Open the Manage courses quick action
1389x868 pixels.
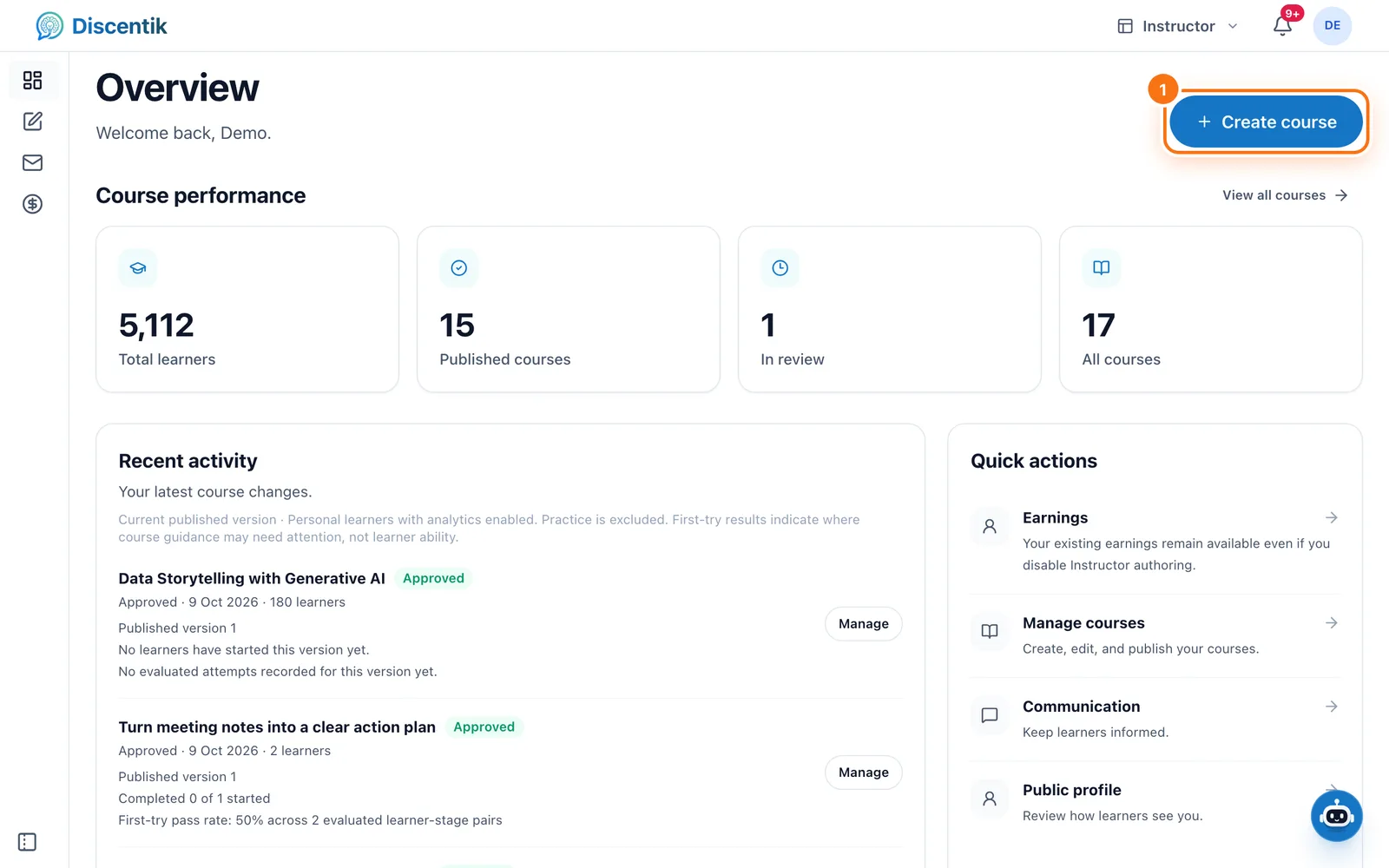[1155, 636]
